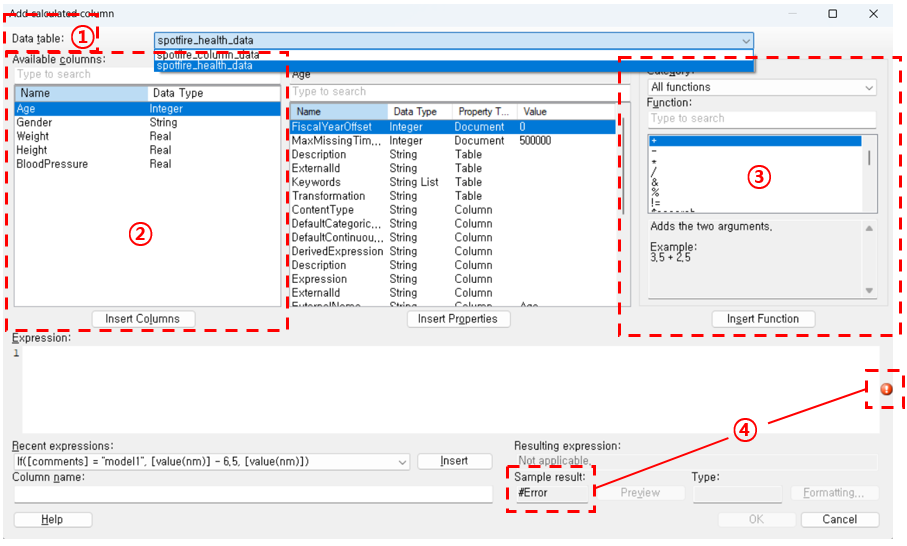Select the MaxMissingTim... property row
This screenshot has width=907, height=546.
[x=453, y=141]
